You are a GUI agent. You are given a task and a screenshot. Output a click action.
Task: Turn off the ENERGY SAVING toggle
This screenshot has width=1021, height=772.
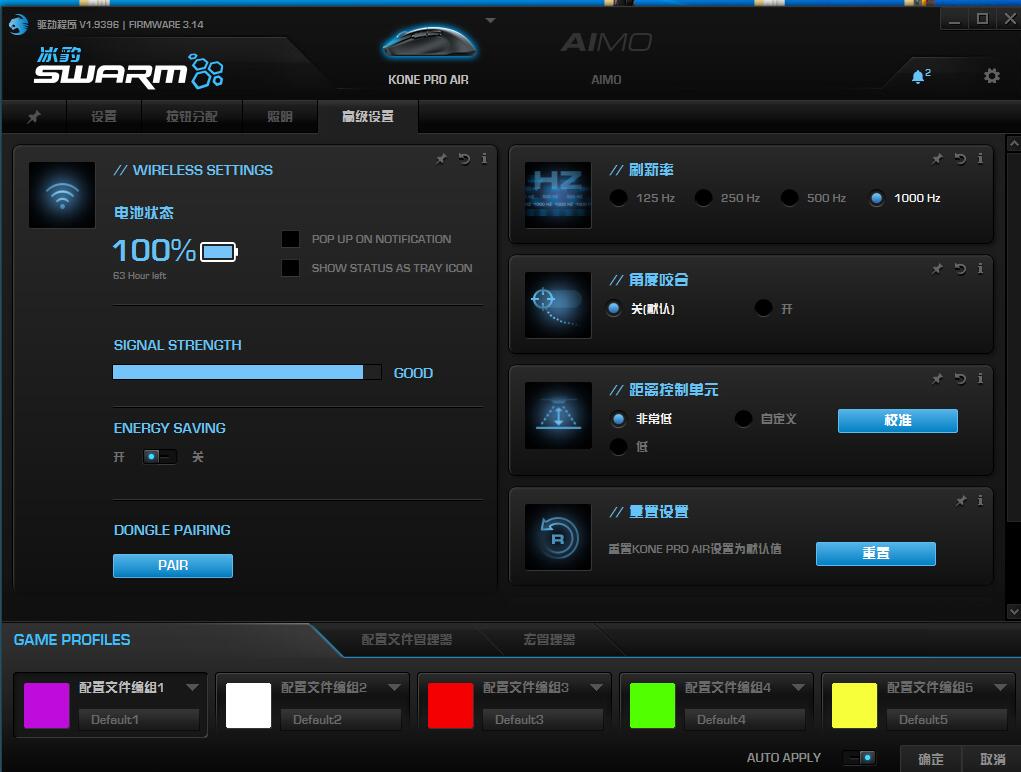pyautogui.click(x=170, y=456)
